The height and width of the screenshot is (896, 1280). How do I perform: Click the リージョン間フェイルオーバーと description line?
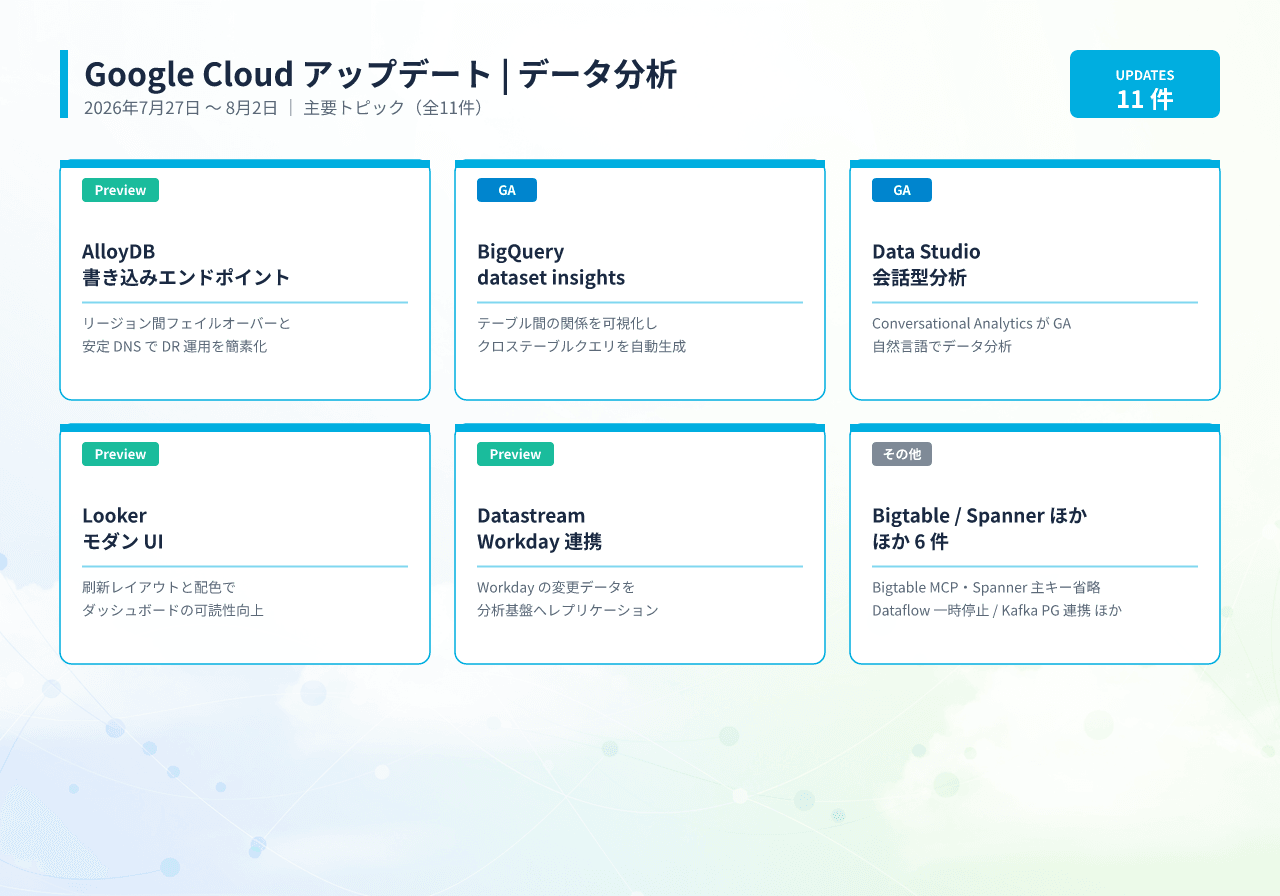coord(186,323)
